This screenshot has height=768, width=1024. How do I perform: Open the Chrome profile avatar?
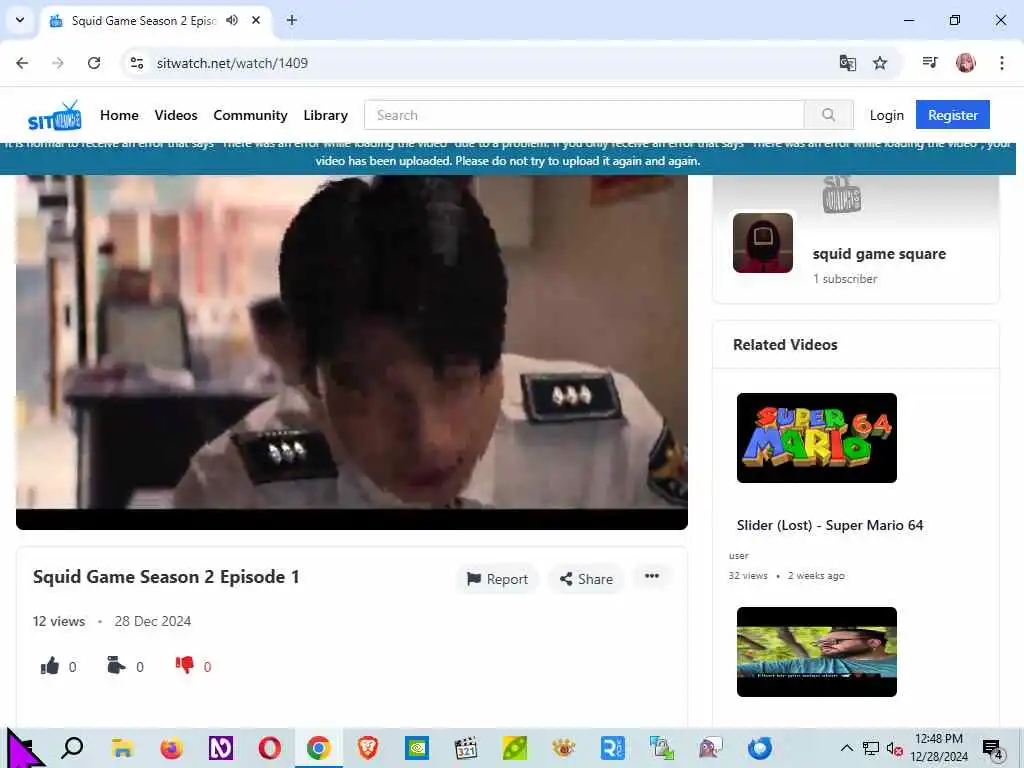(x=965, y=63)
